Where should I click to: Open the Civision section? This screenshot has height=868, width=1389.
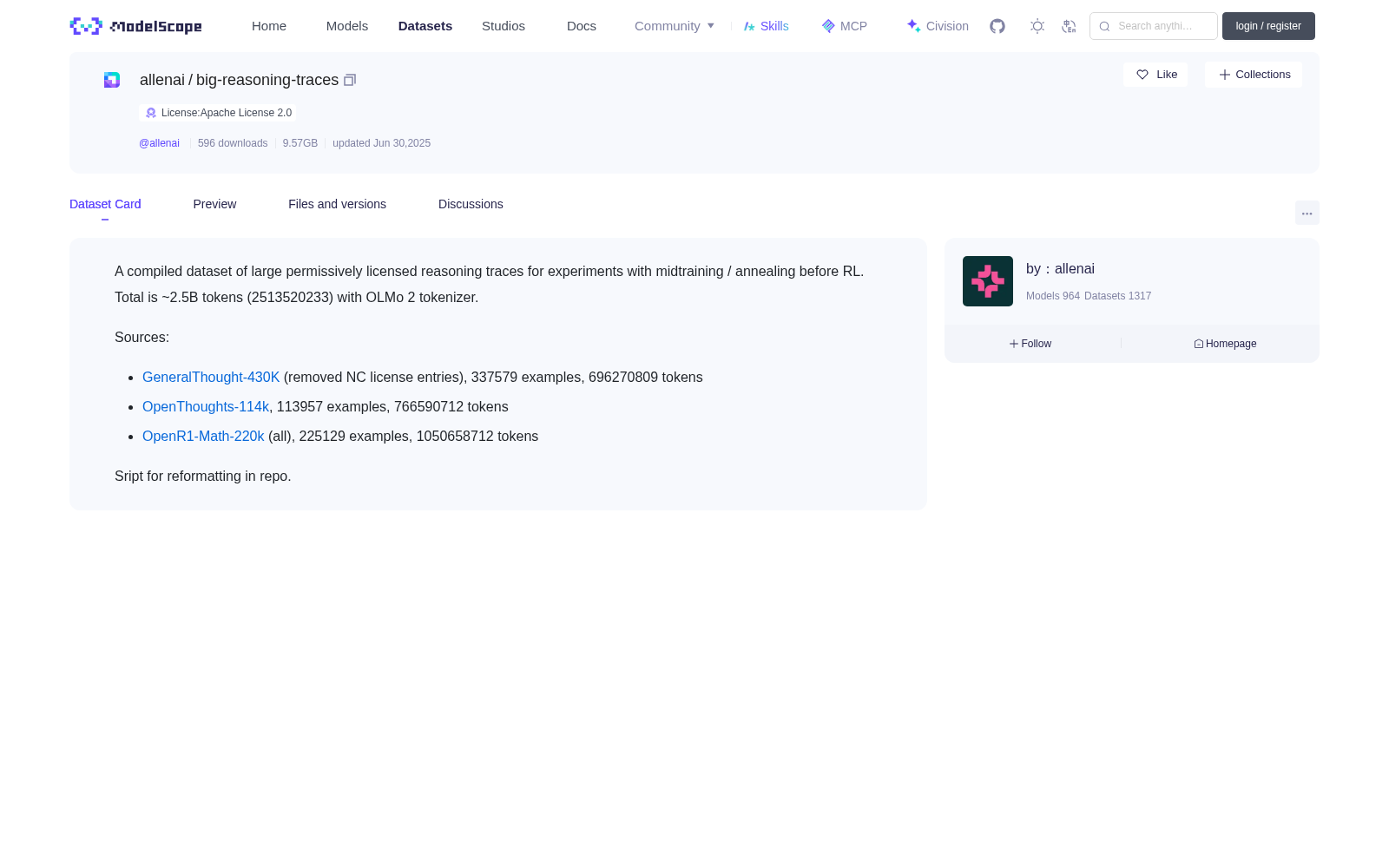(938, 26)
